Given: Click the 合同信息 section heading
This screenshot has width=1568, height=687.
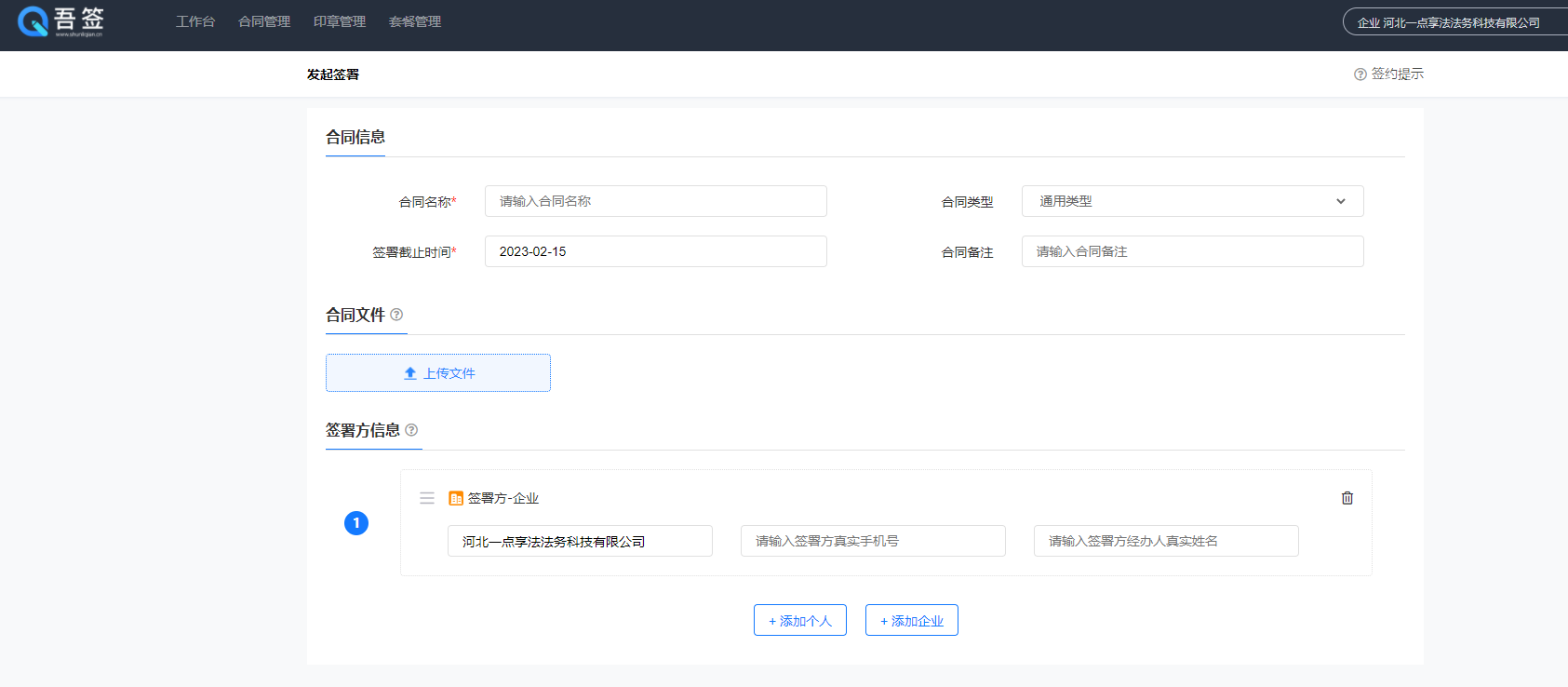Looking at the screenshot, I should pos(355,137).
